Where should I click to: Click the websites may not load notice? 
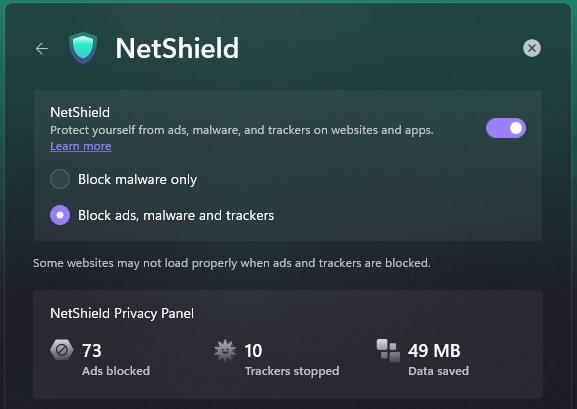pyautogui.click(x=232, y=263)
